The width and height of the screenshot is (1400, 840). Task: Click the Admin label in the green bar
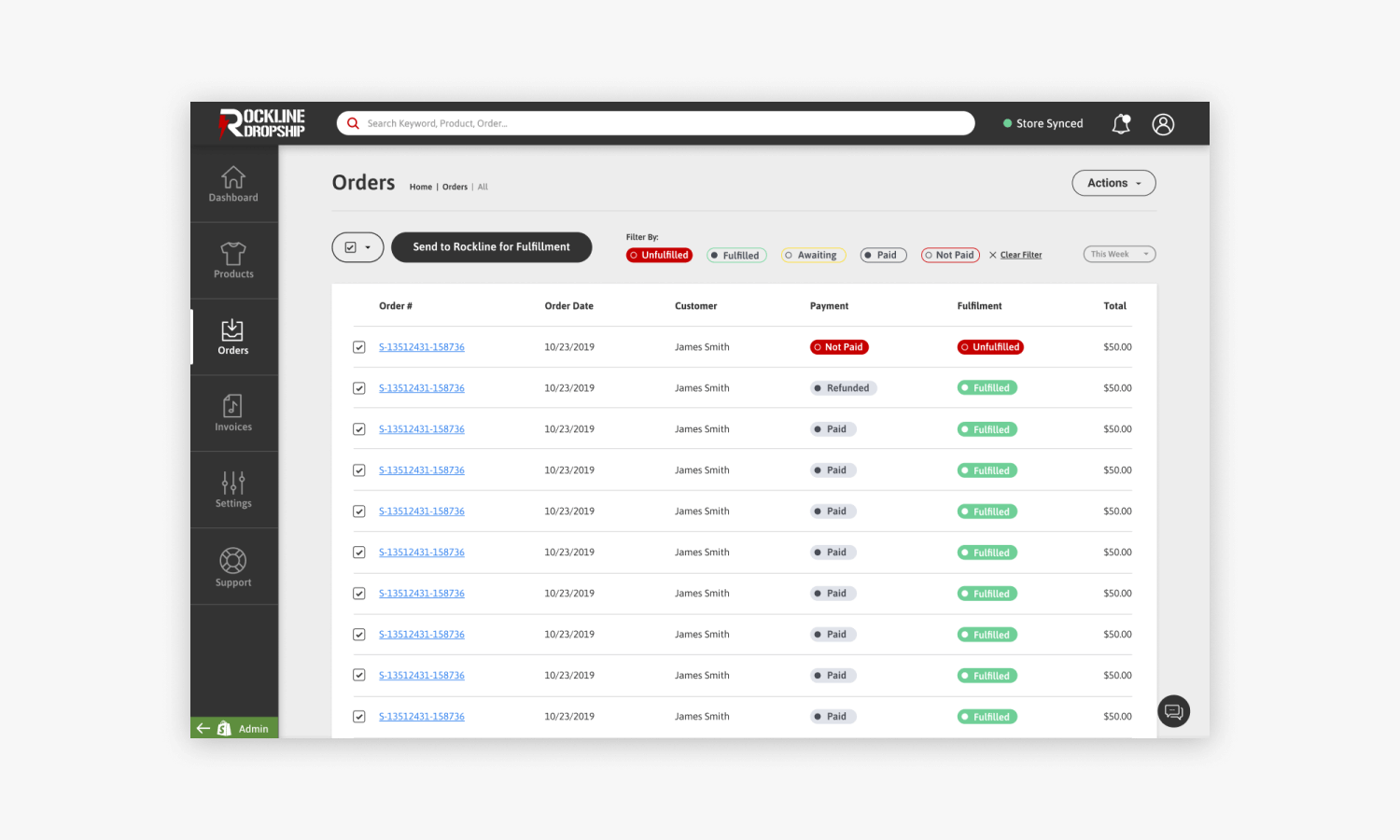click(x=253, y=729)
